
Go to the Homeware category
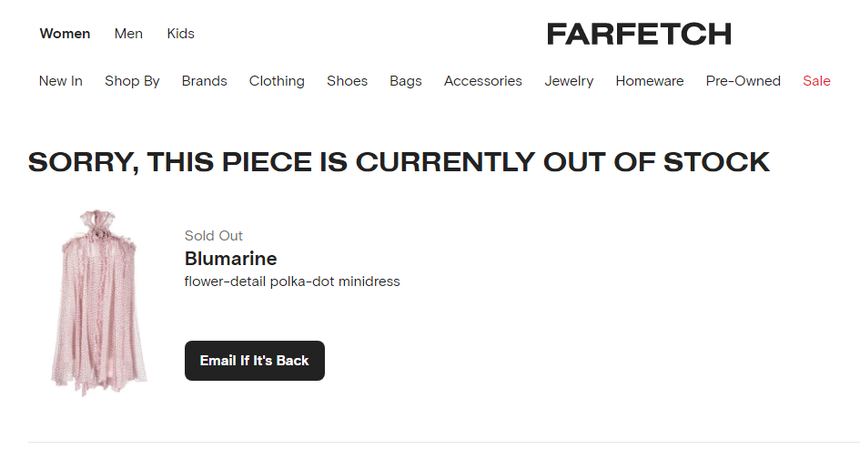tap(650, 81)
